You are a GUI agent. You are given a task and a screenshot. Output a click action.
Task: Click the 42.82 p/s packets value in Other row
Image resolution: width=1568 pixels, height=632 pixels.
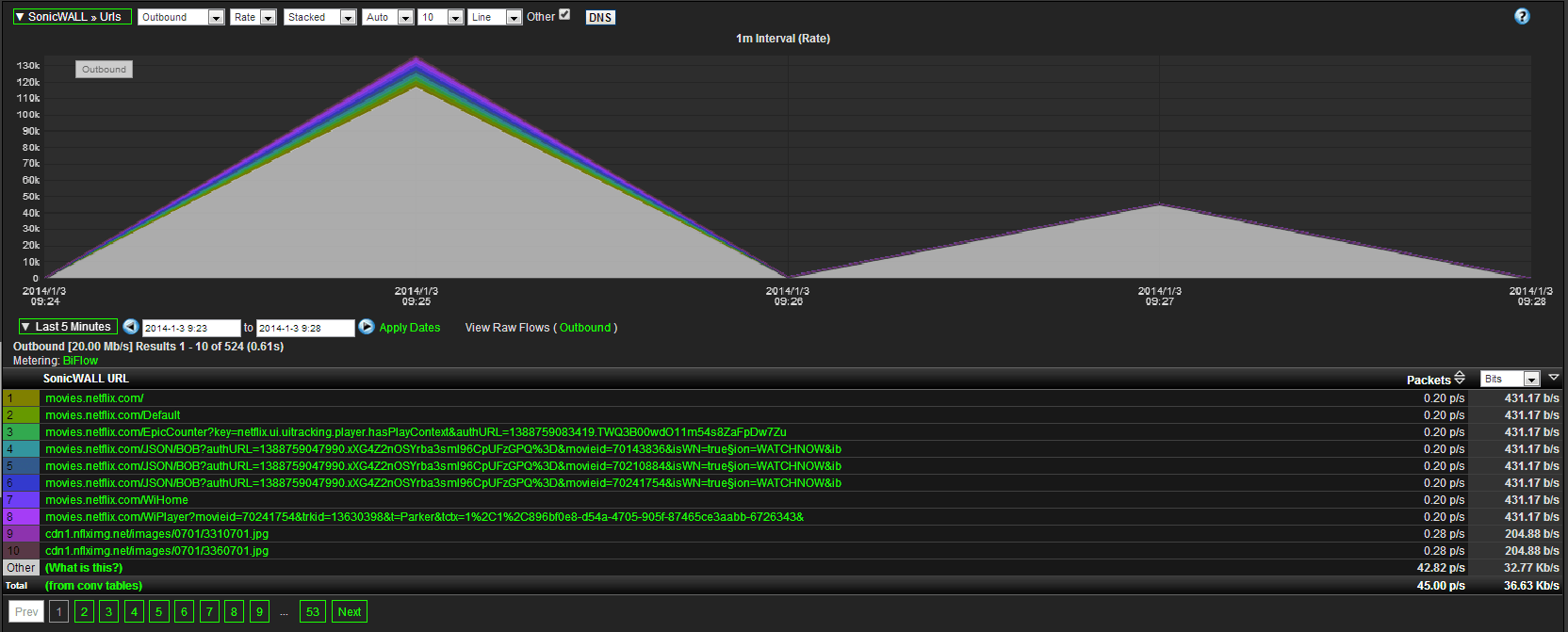pos(1441,568)
